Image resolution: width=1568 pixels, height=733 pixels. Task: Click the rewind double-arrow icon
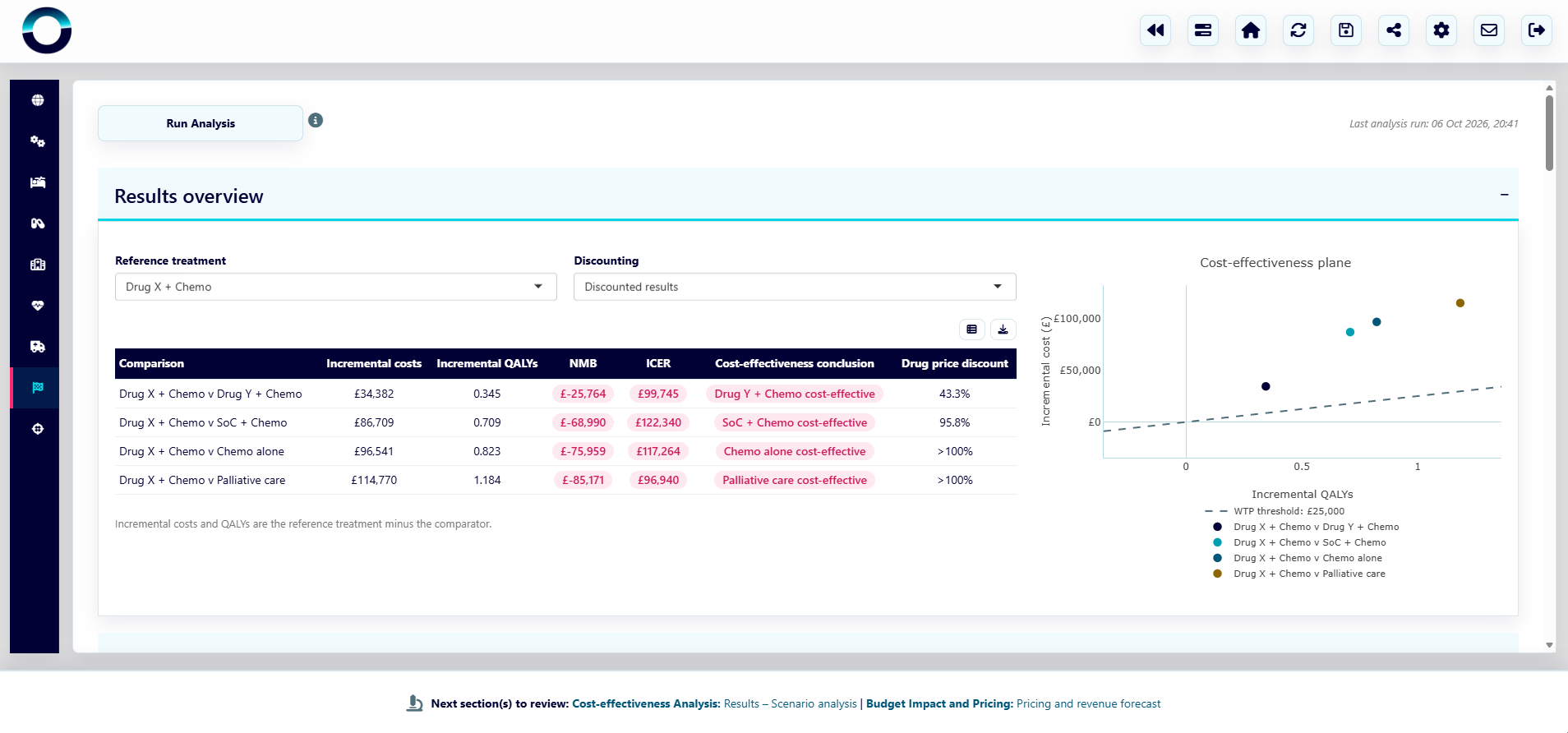coord(1155,30)
